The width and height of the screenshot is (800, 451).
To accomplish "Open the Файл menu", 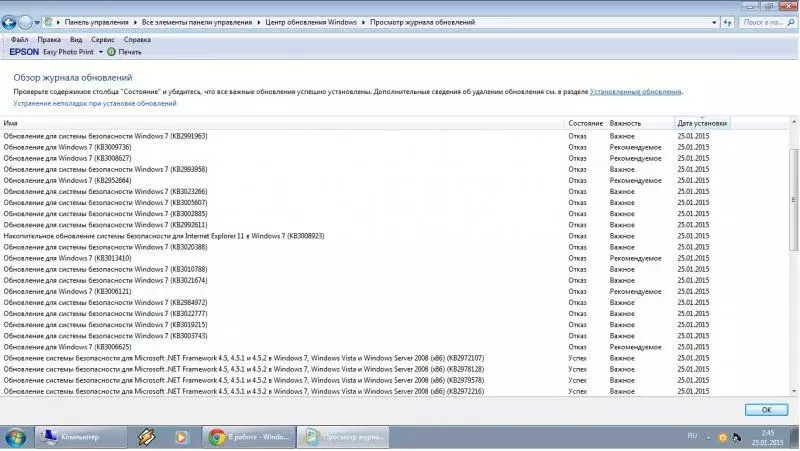I will click(19, 40).
